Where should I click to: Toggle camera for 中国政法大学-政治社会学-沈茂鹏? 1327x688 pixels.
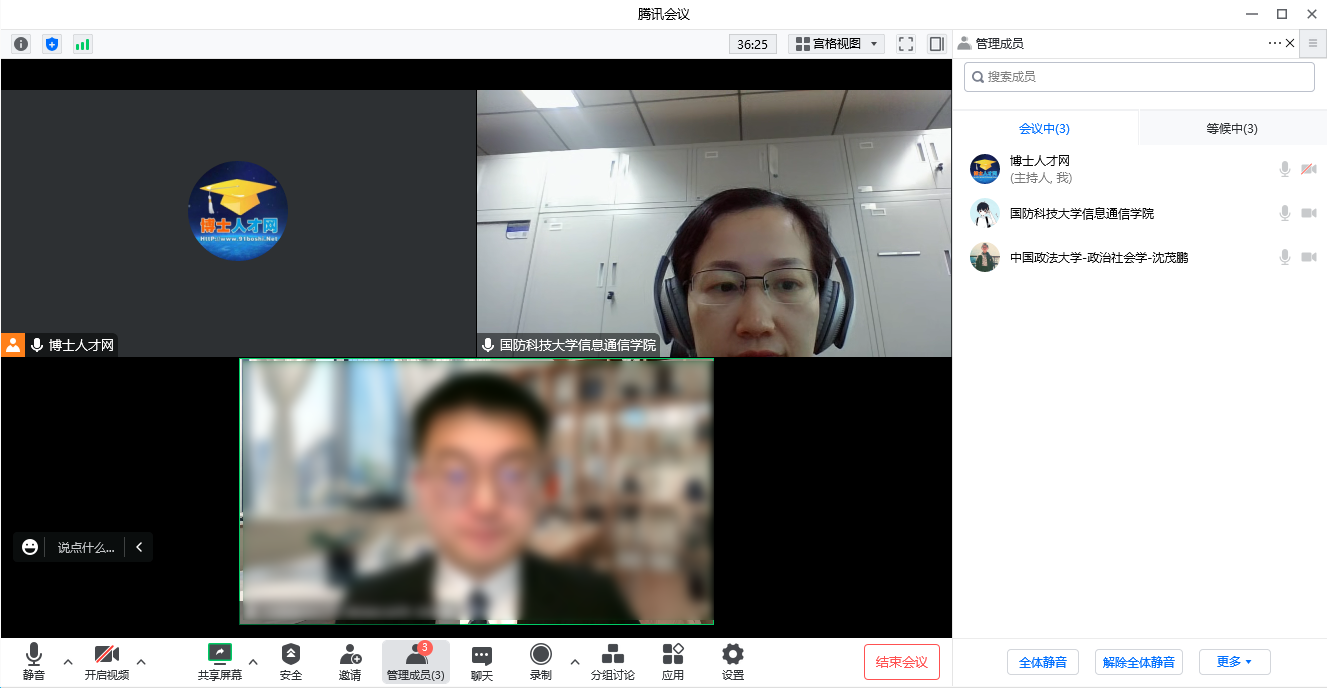(x=1309, y=257)
